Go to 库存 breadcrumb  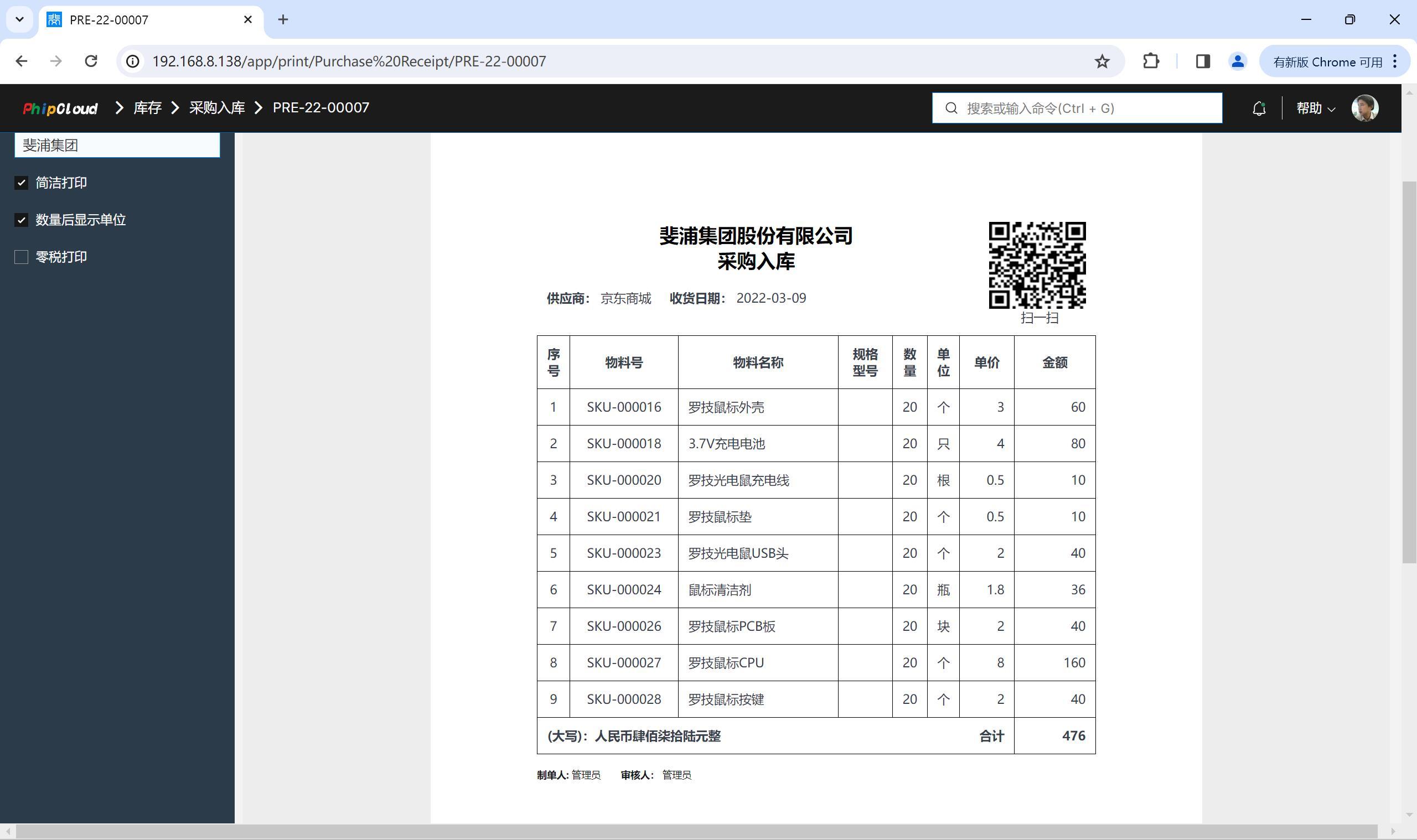point(147,107)
